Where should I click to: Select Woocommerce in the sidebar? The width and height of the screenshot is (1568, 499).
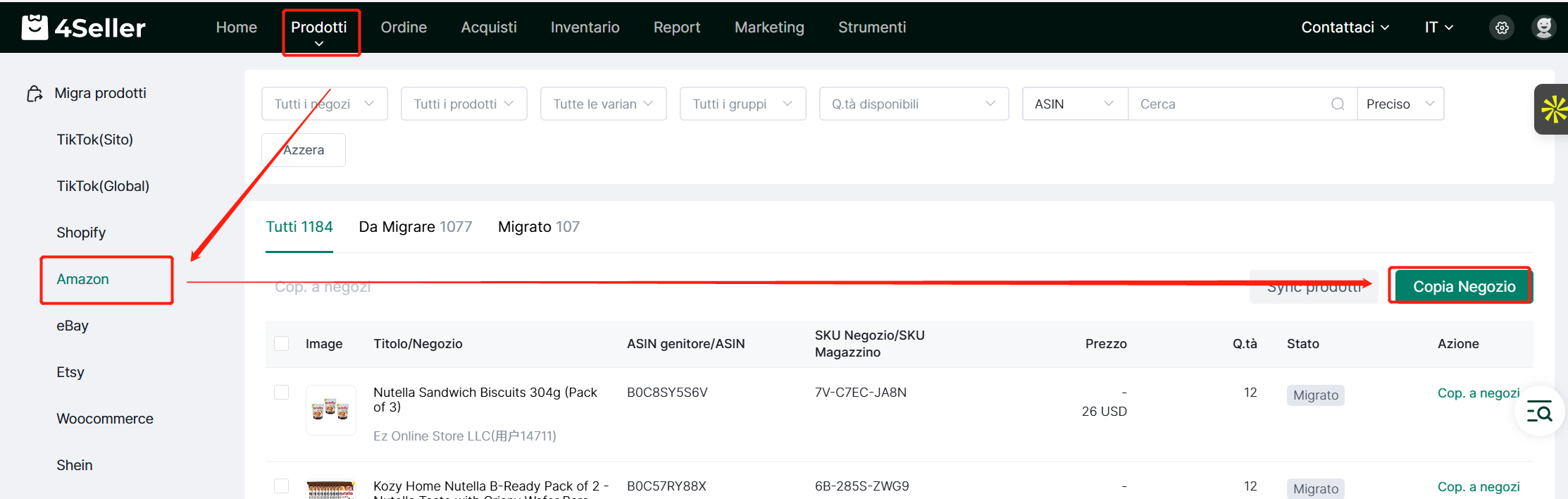coord(105,419)
